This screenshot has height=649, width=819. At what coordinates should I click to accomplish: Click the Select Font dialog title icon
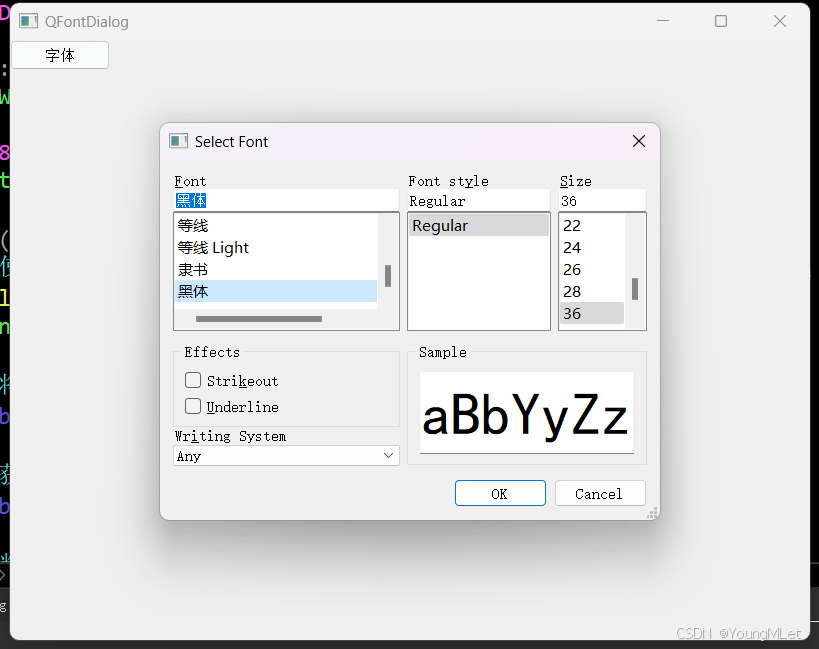point(178,141)
